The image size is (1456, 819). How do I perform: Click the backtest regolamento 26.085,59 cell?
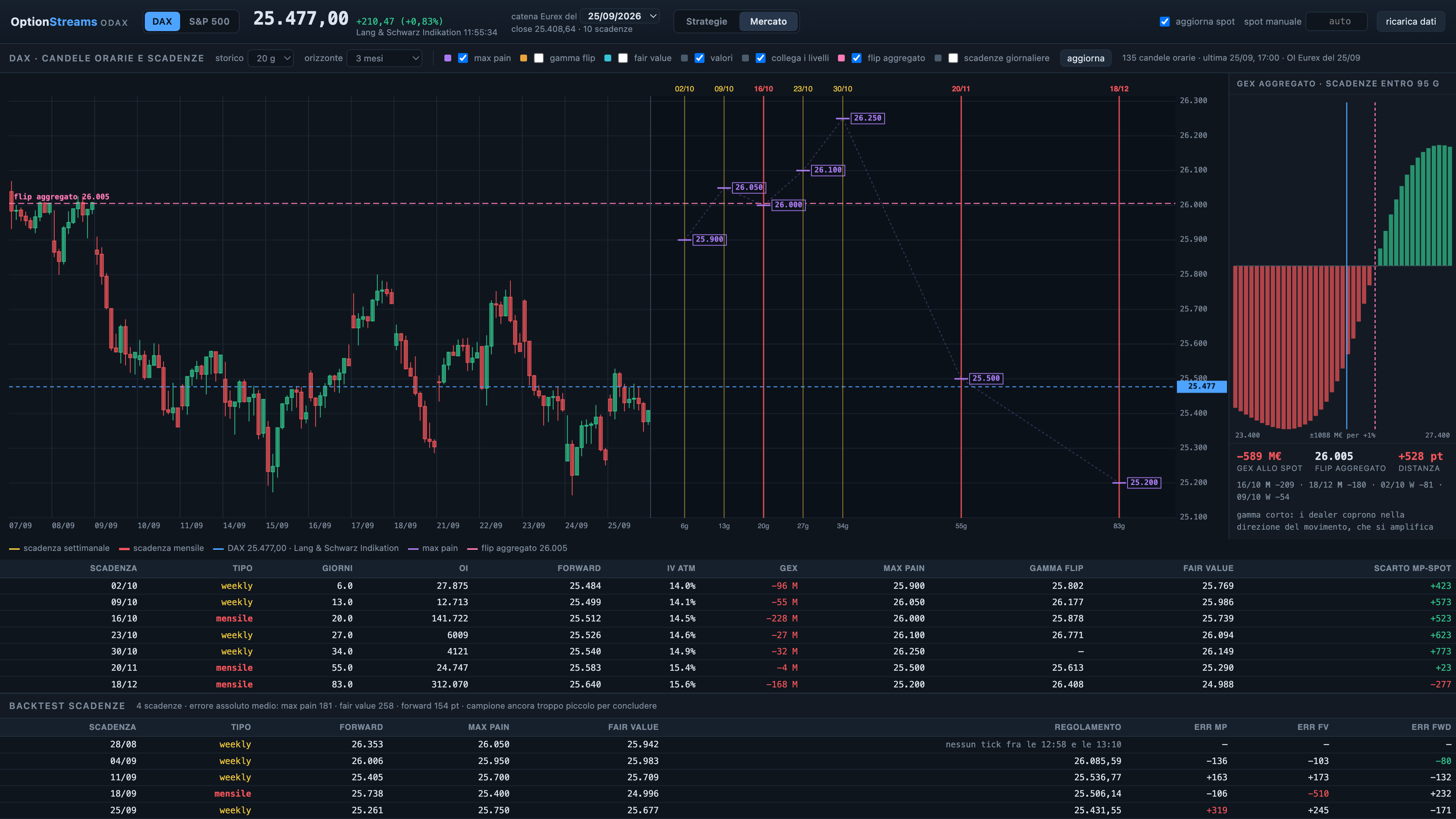point(1097,761)
